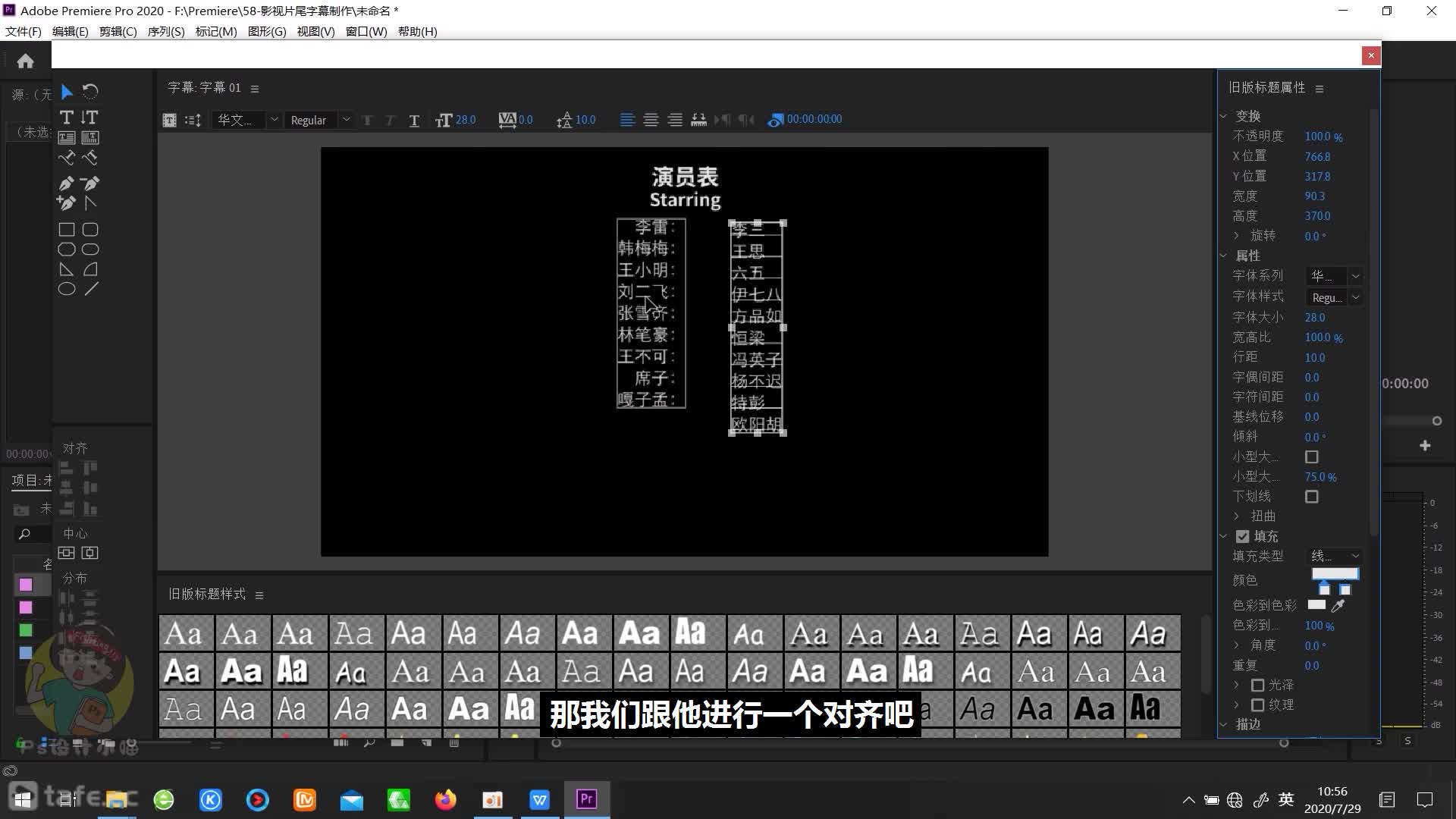Open the 文件(F) menu
This screenshot has width=1456, height=819.
point(24,31)
